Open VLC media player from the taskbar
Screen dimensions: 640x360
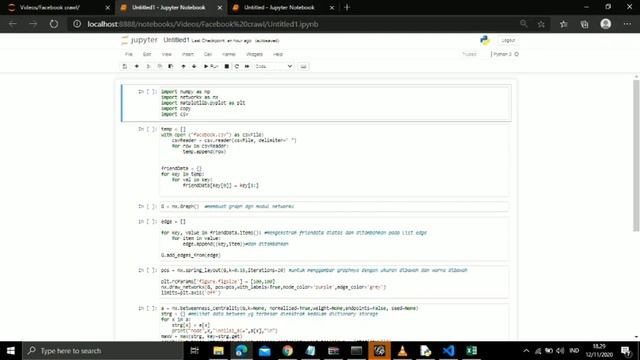(402, 351)
